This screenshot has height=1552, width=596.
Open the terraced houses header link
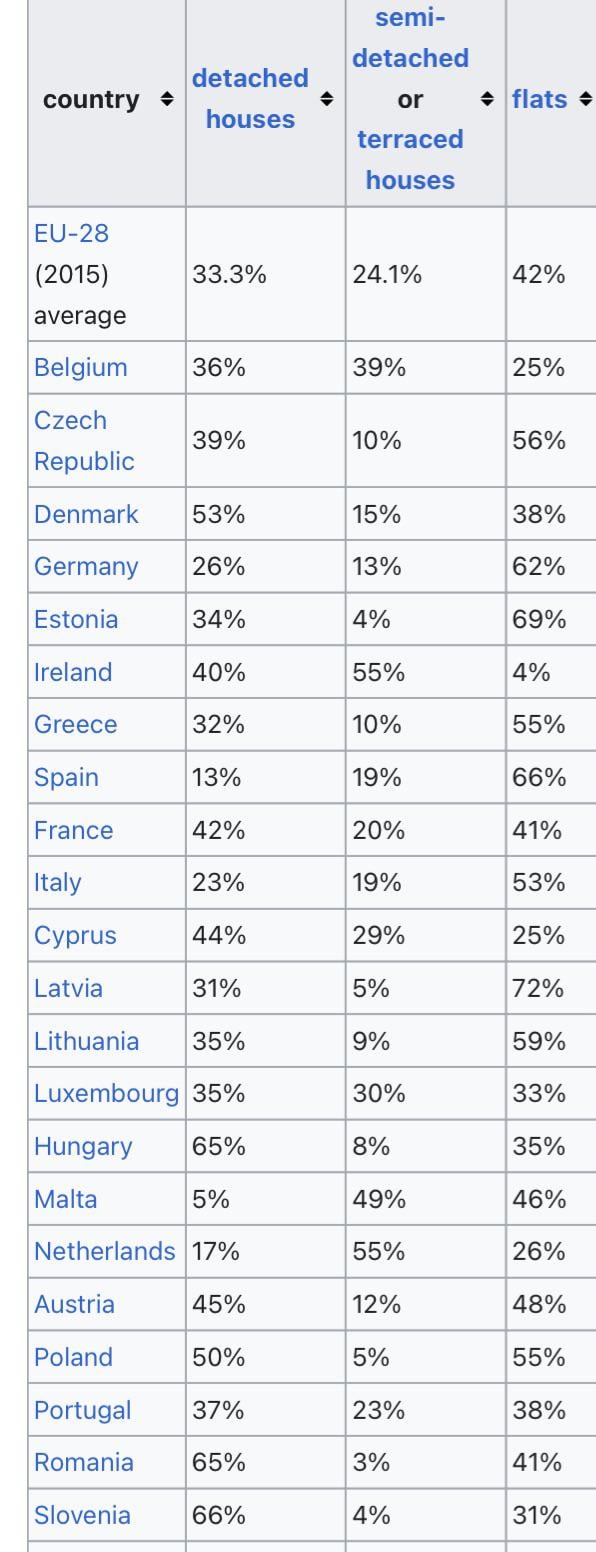[x=410, y=160]
